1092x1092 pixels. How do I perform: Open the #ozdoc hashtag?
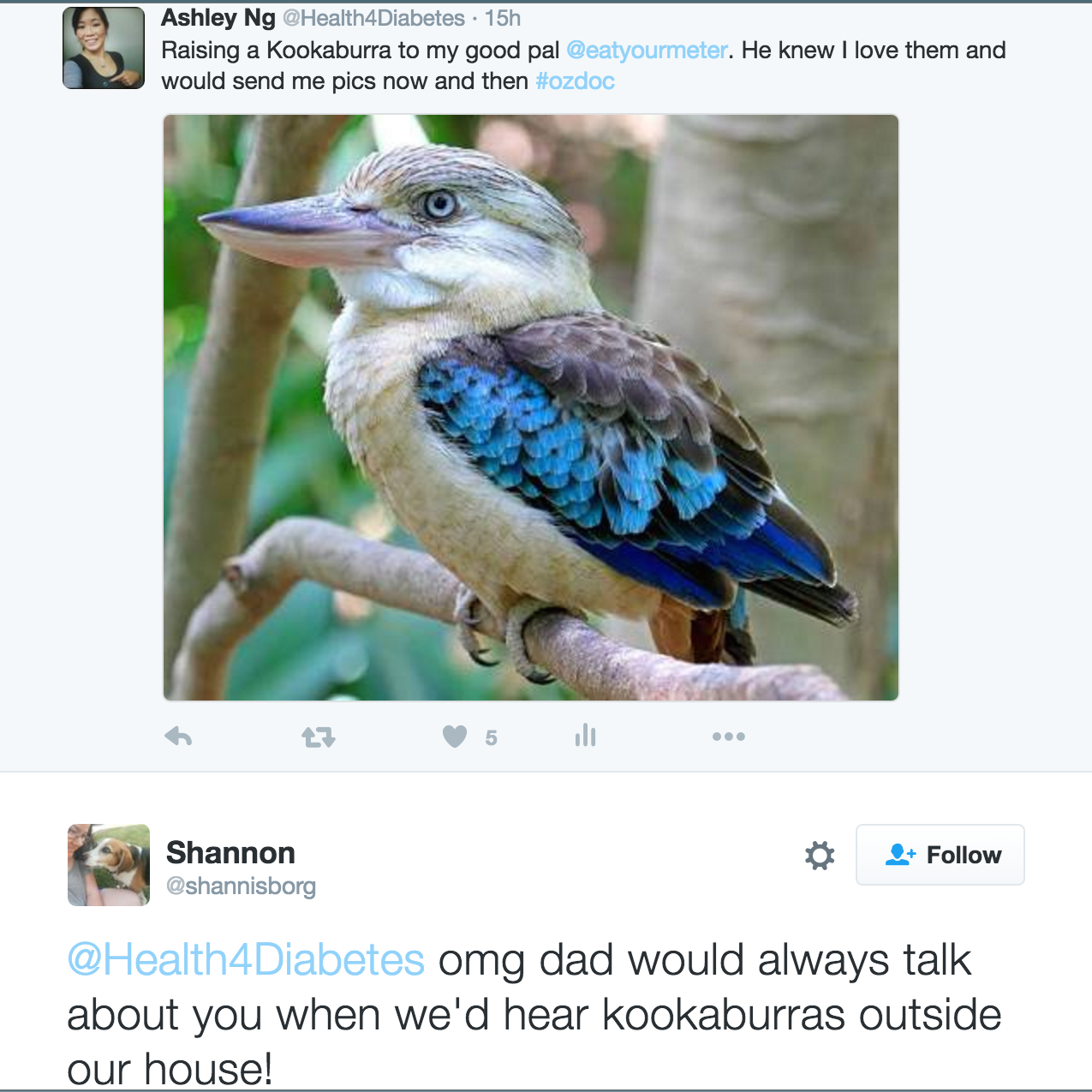pyautogui.click(x=575, y=81)
